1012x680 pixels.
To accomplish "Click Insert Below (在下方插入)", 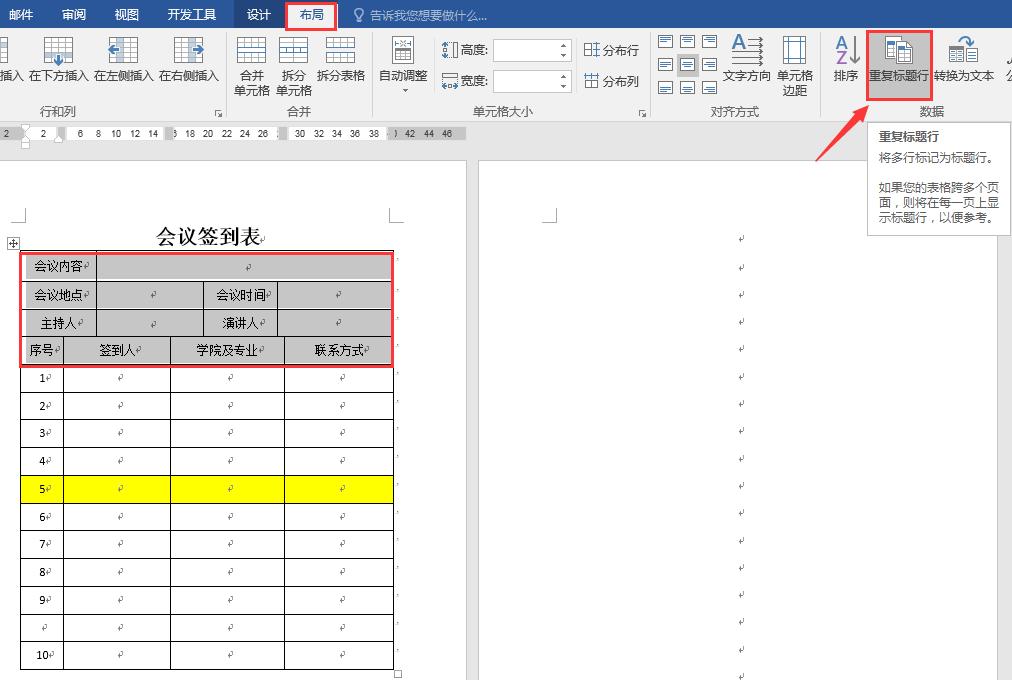I will coord(59,62).
